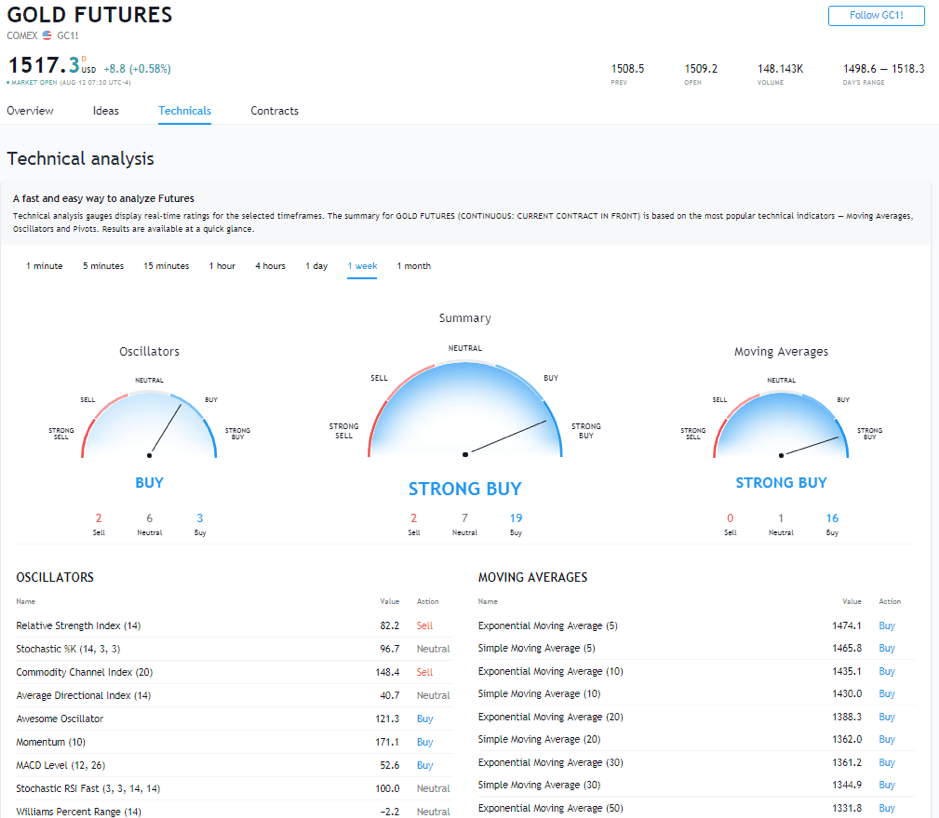Click Buy action for Exponential Moving Average (5)
The height and width of the screenshot is (818, 939).
(x=887, y=626)
